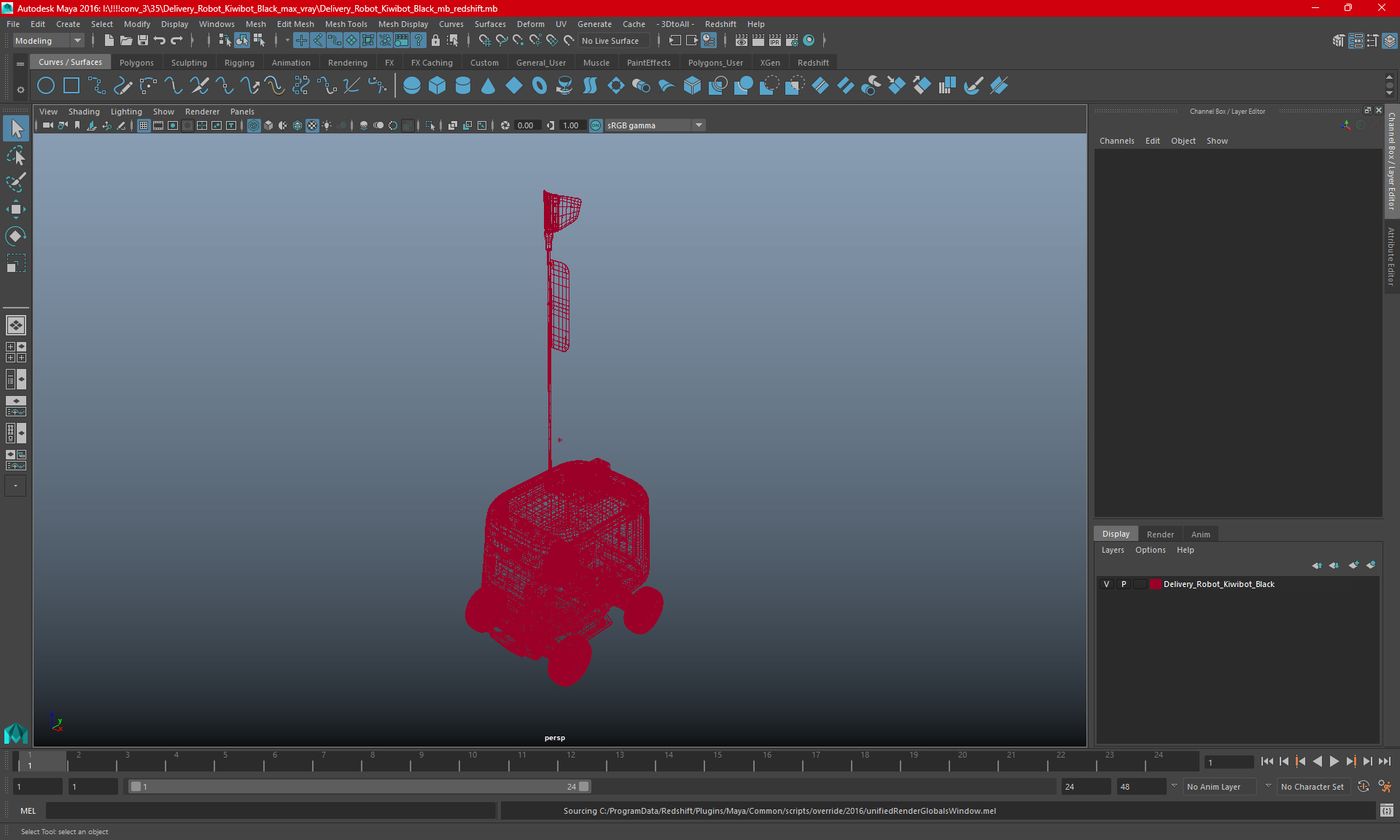Click the Render tab in Channel Box

point(1158,534)
